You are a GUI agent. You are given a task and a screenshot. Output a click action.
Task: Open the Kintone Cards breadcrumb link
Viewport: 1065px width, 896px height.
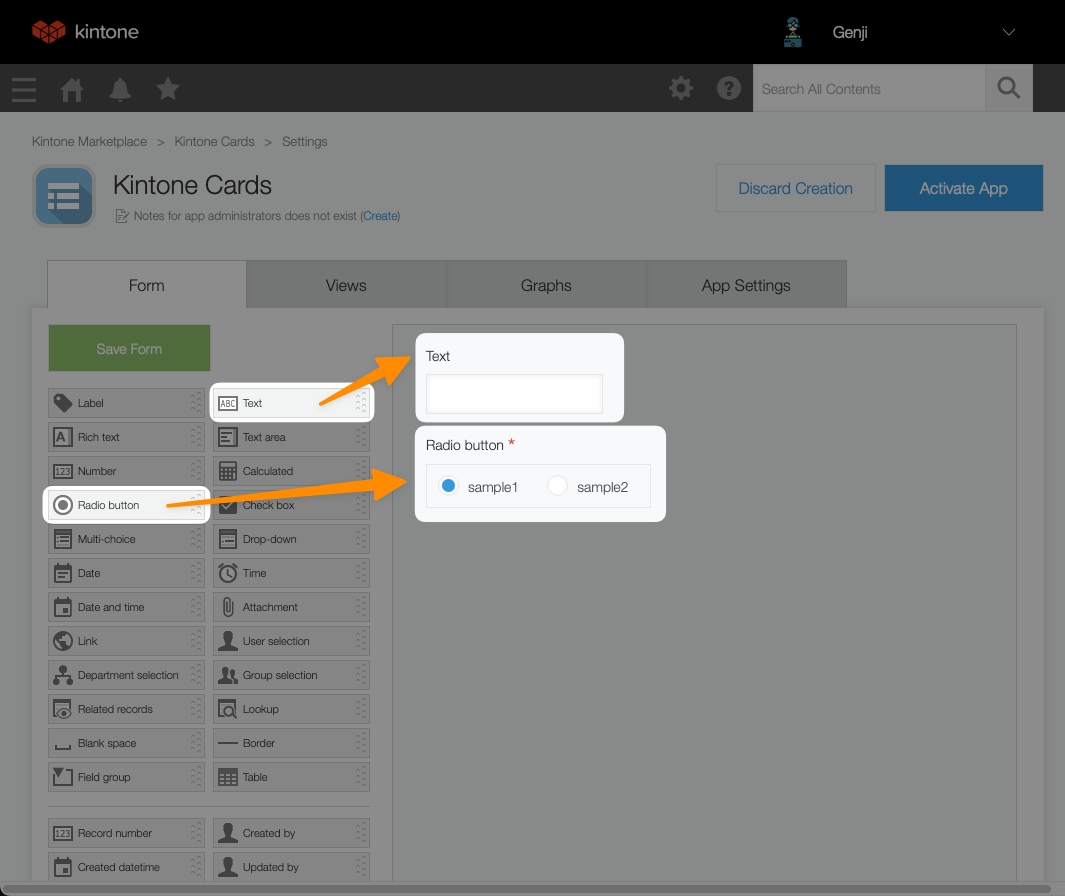tap(215, 141)
